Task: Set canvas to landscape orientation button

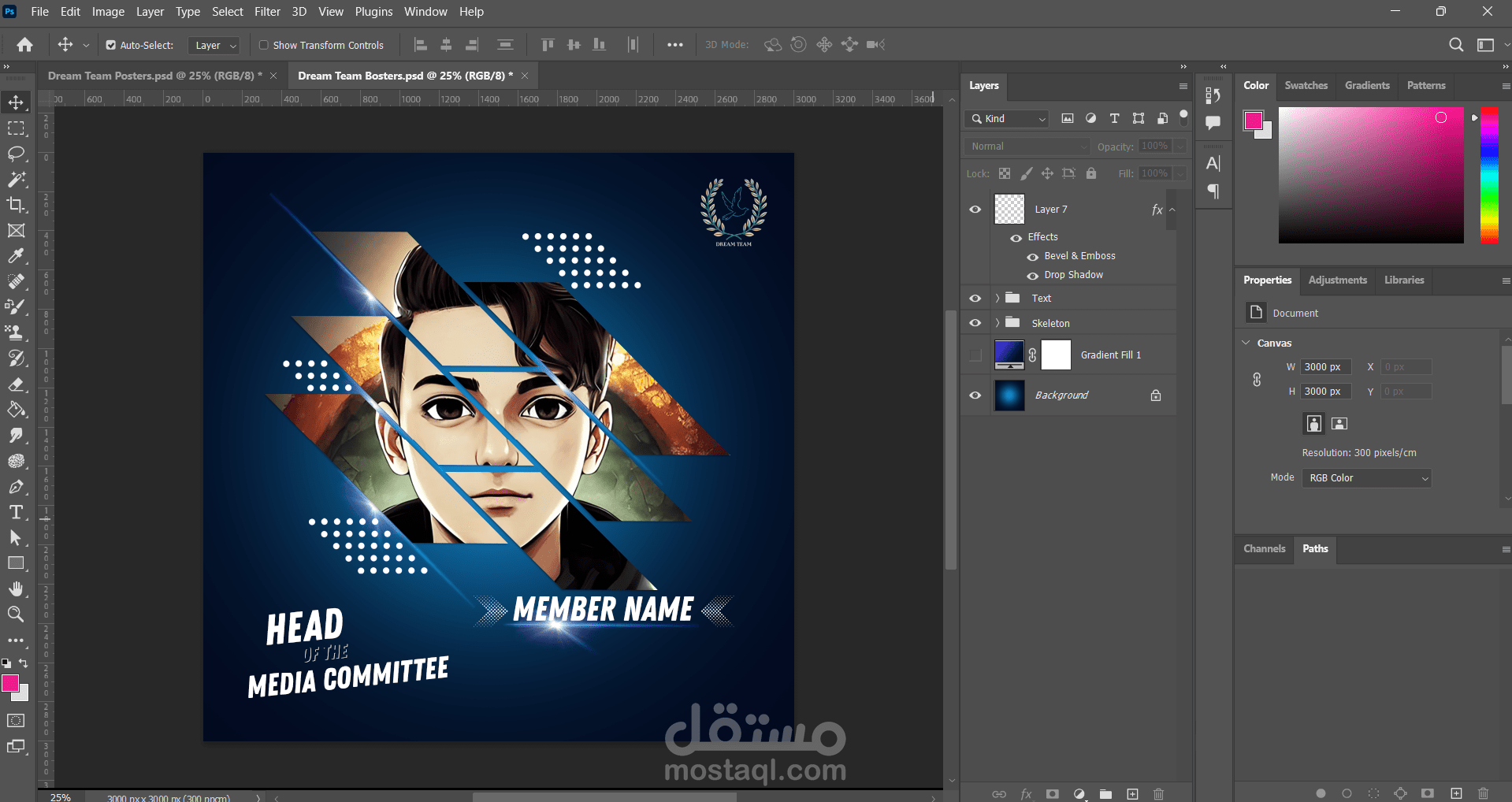Action: point(1339,424)
